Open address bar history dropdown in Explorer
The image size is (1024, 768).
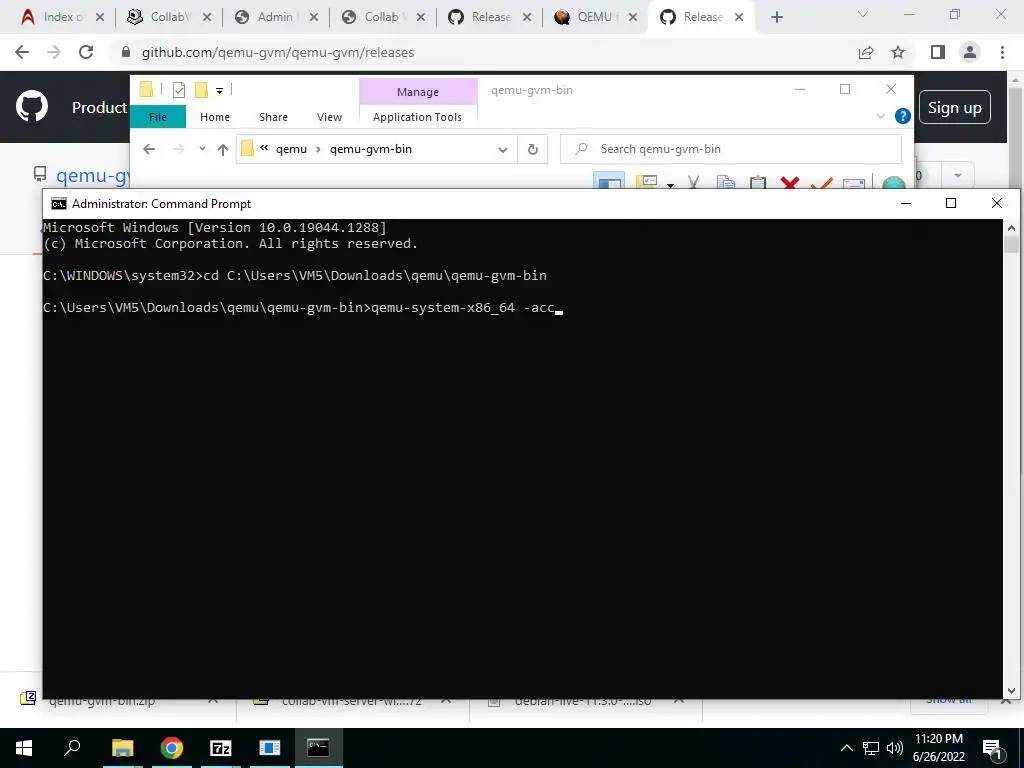point(503,150)
